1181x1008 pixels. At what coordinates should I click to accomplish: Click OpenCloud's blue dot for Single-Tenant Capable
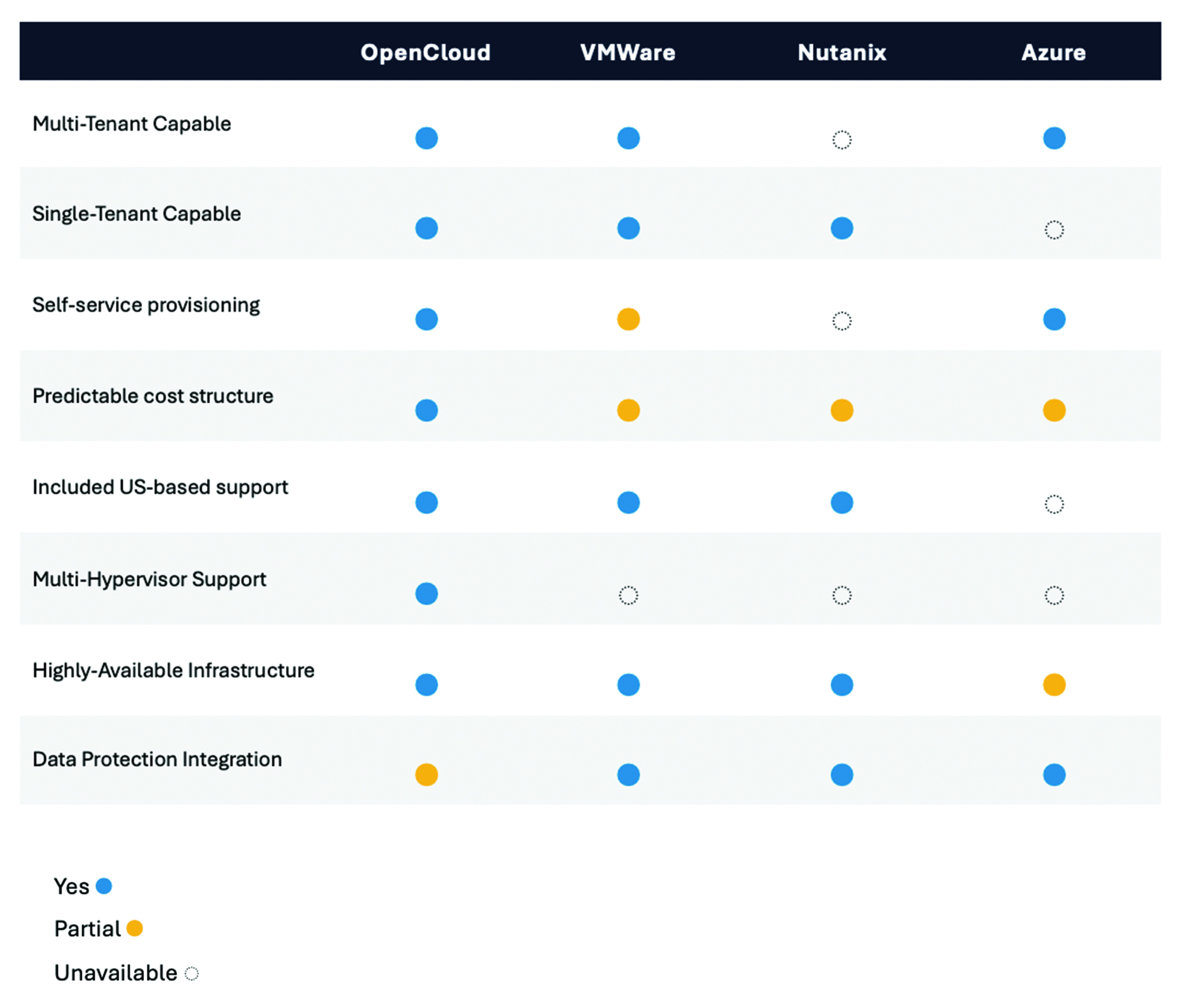pos(426,228)
